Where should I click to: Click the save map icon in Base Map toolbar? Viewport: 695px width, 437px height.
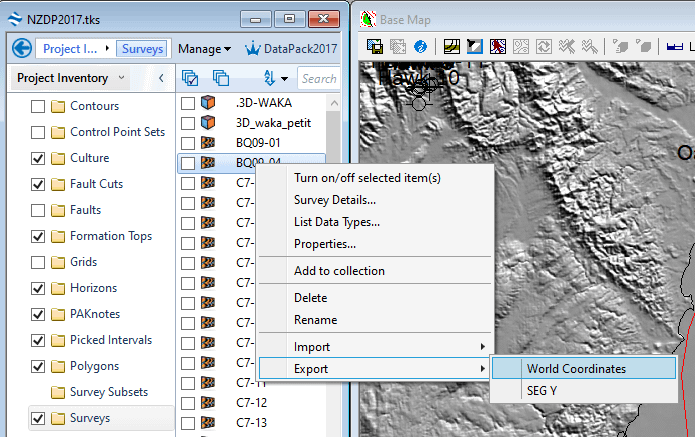pos(376,46)
